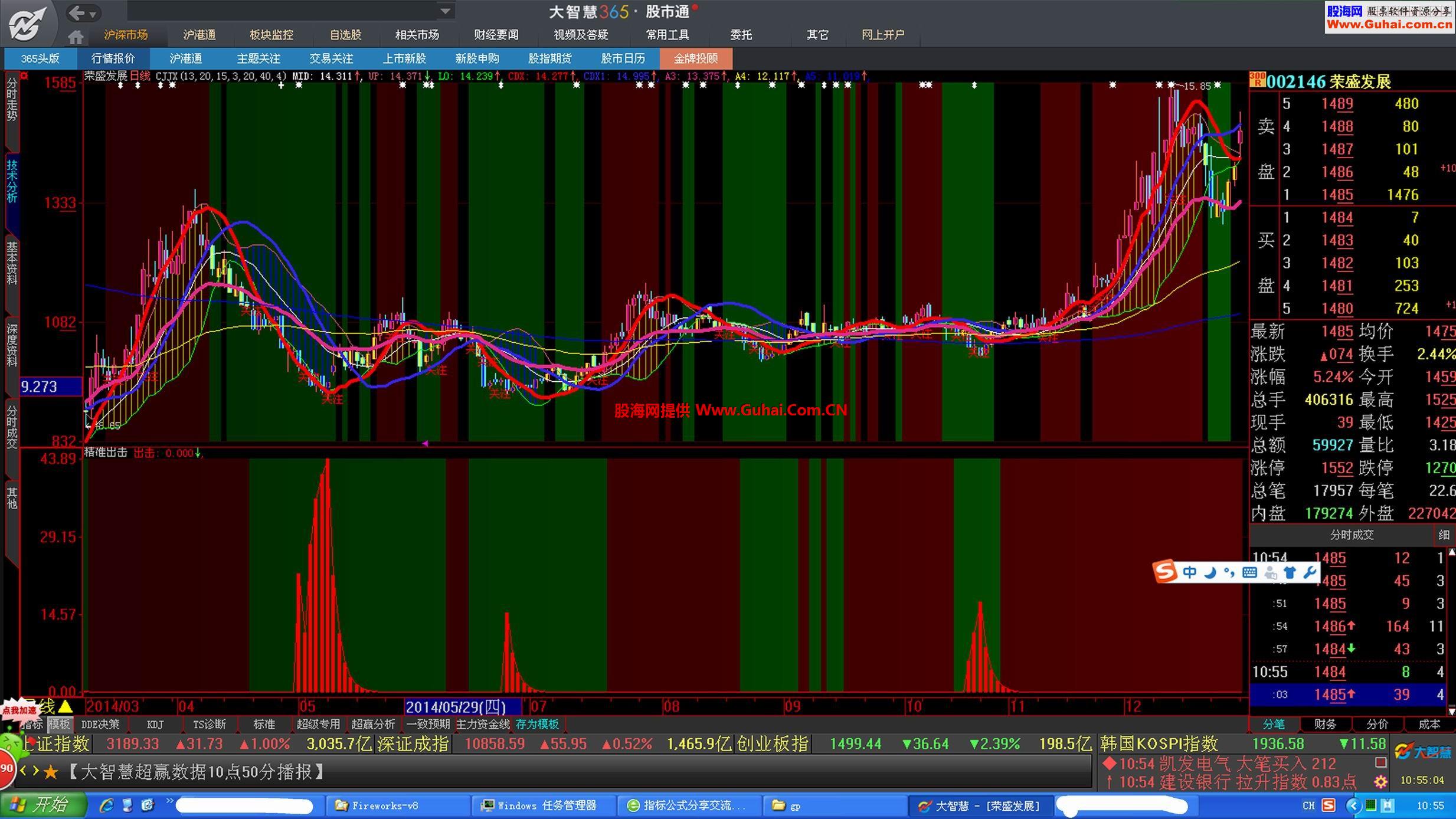Switch to the 分笔 tab

point(1274,724)
